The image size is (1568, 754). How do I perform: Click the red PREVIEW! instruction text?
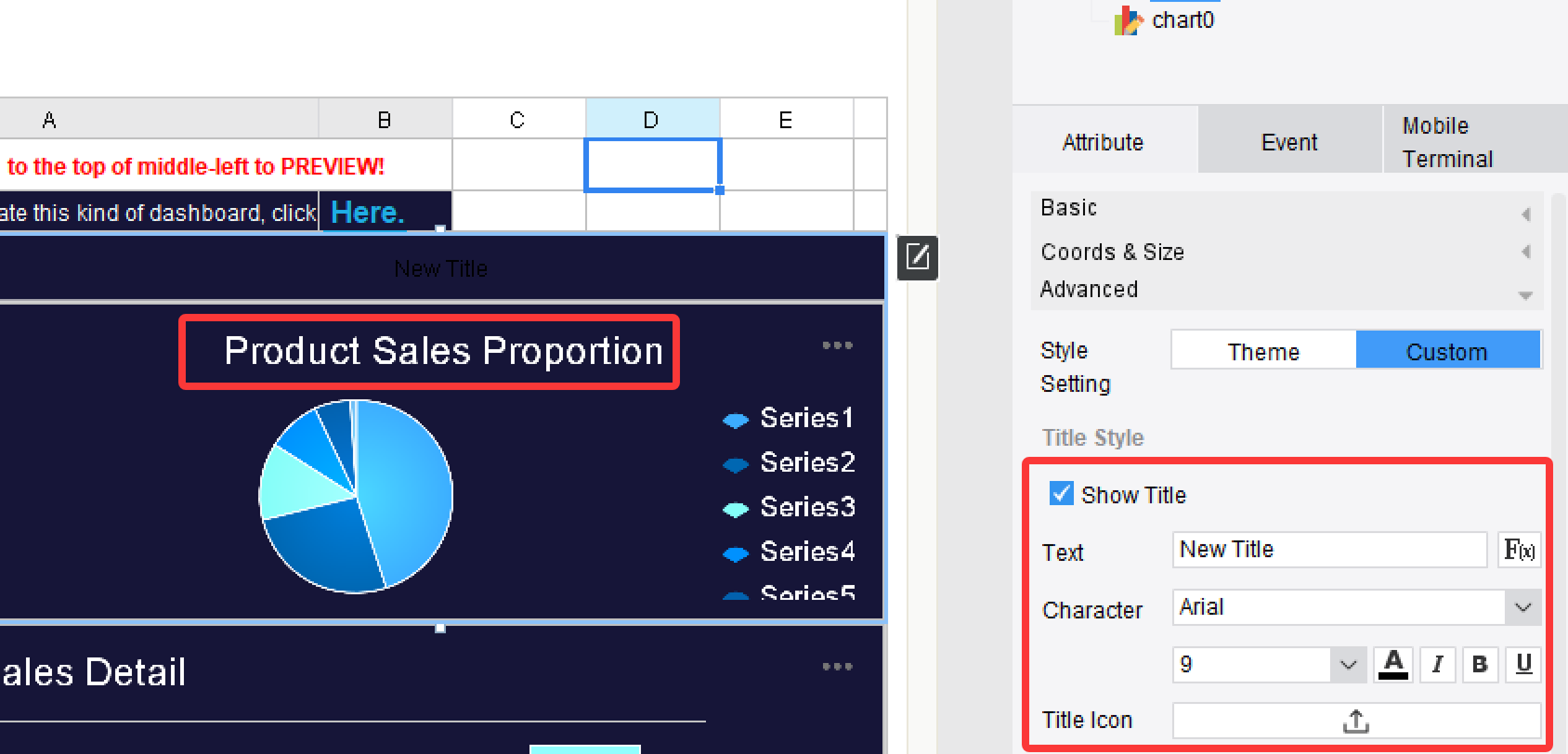coord(195,166)
